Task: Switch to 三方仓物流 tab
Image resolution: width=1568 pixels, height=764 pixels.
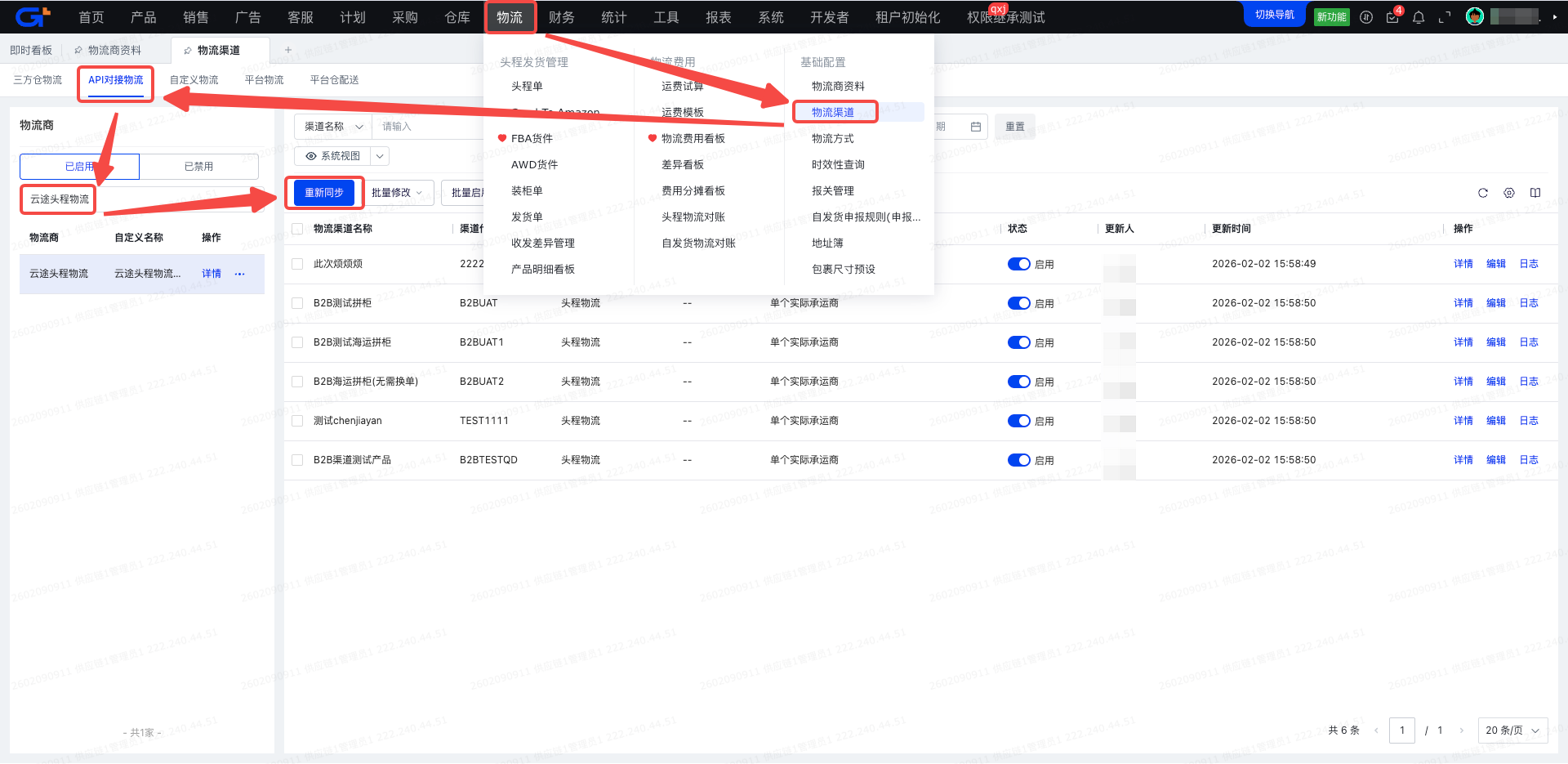Action: coord(38,80)
